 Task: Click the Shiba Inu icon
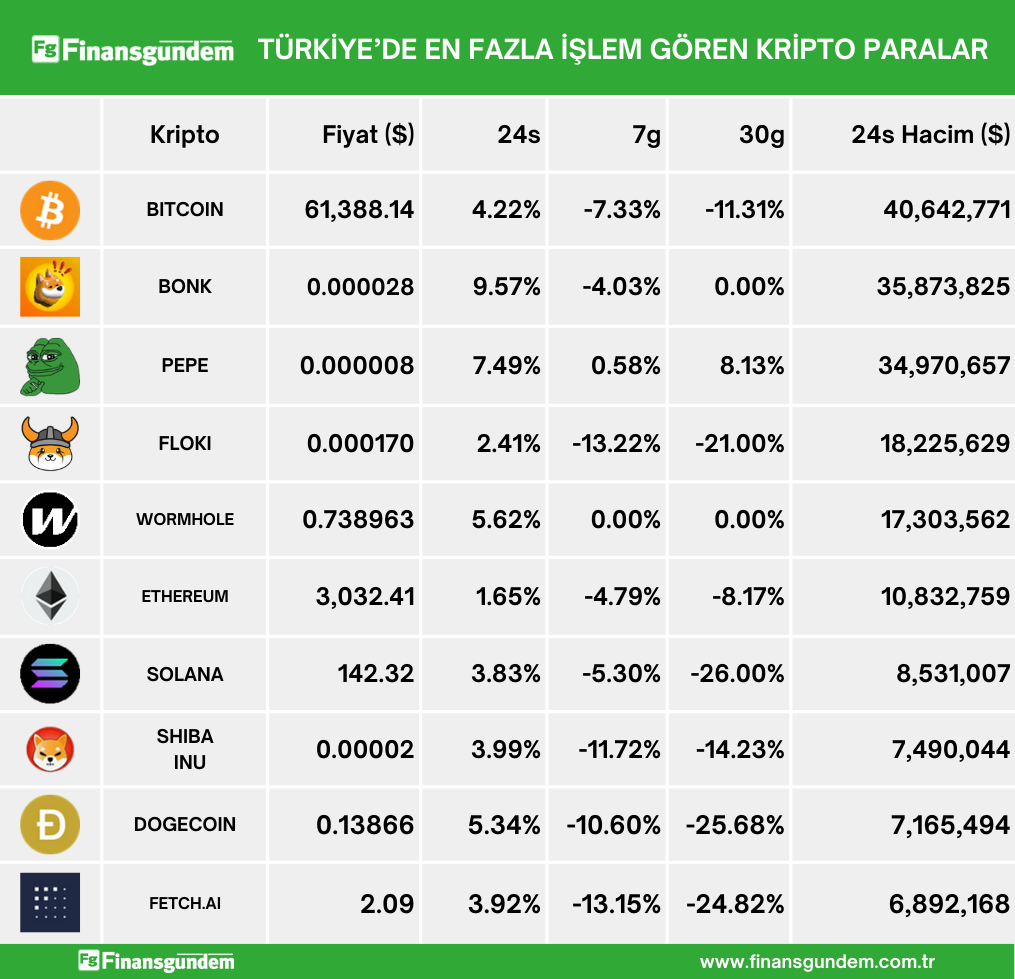(x=50, y=750)
